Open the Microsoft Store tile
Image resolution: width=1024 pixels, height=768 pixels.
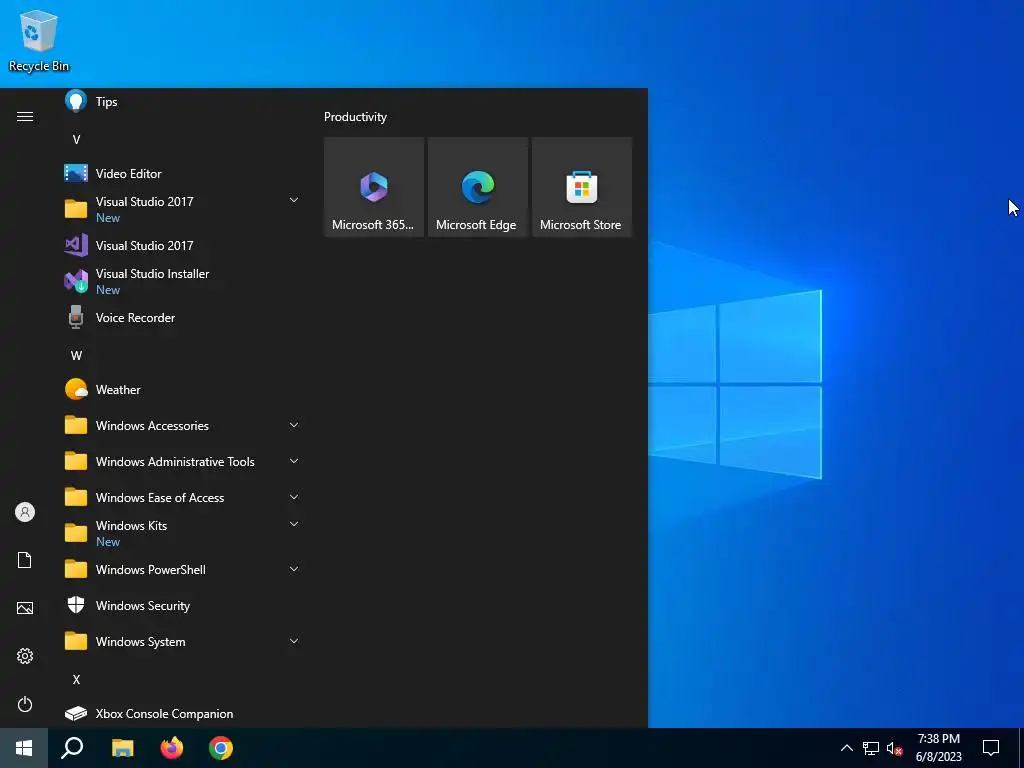tap(582, 187)
